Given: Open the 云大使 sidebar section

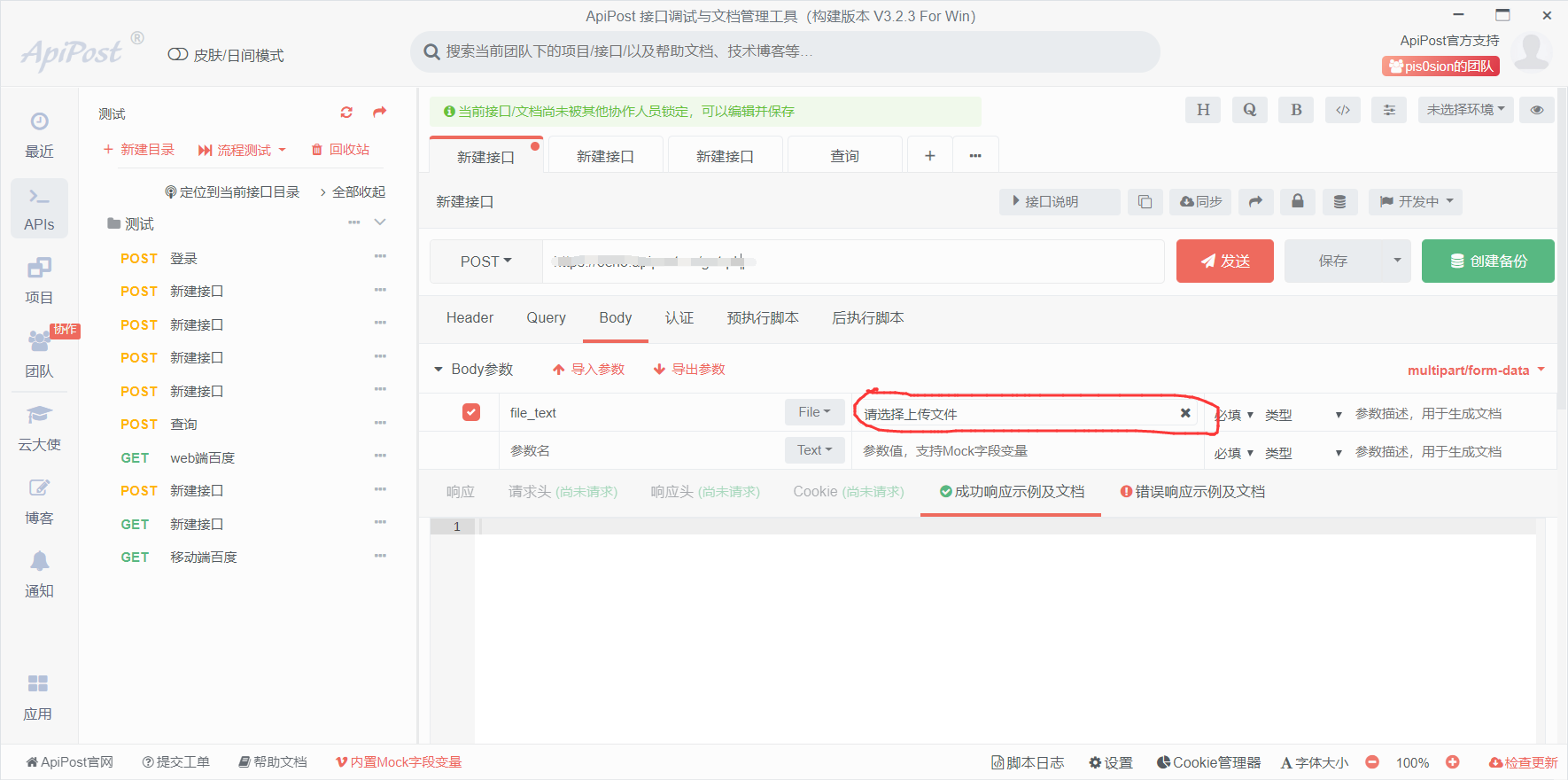Looking at the screenshot, I should pos(39,428).
